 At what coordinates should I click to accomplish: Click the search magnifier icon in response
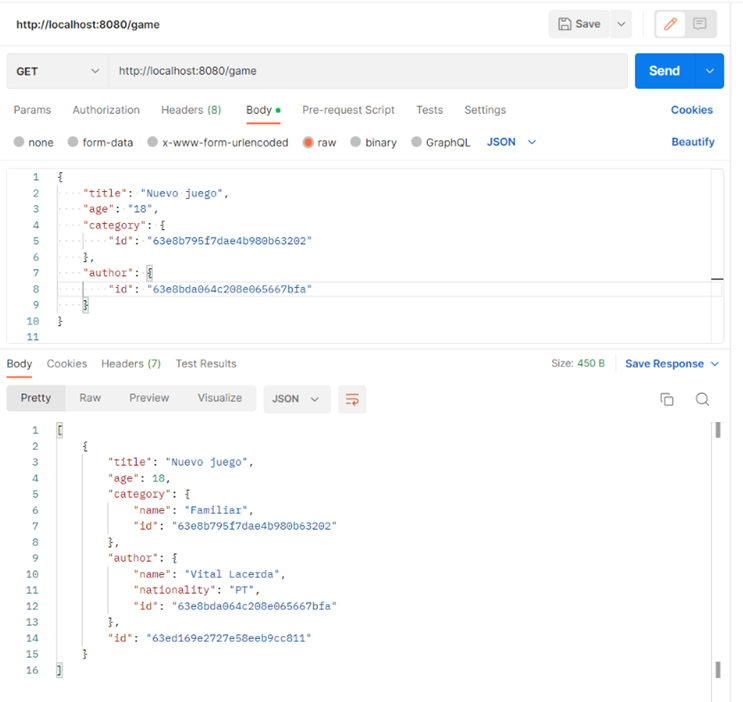(702, 399)
